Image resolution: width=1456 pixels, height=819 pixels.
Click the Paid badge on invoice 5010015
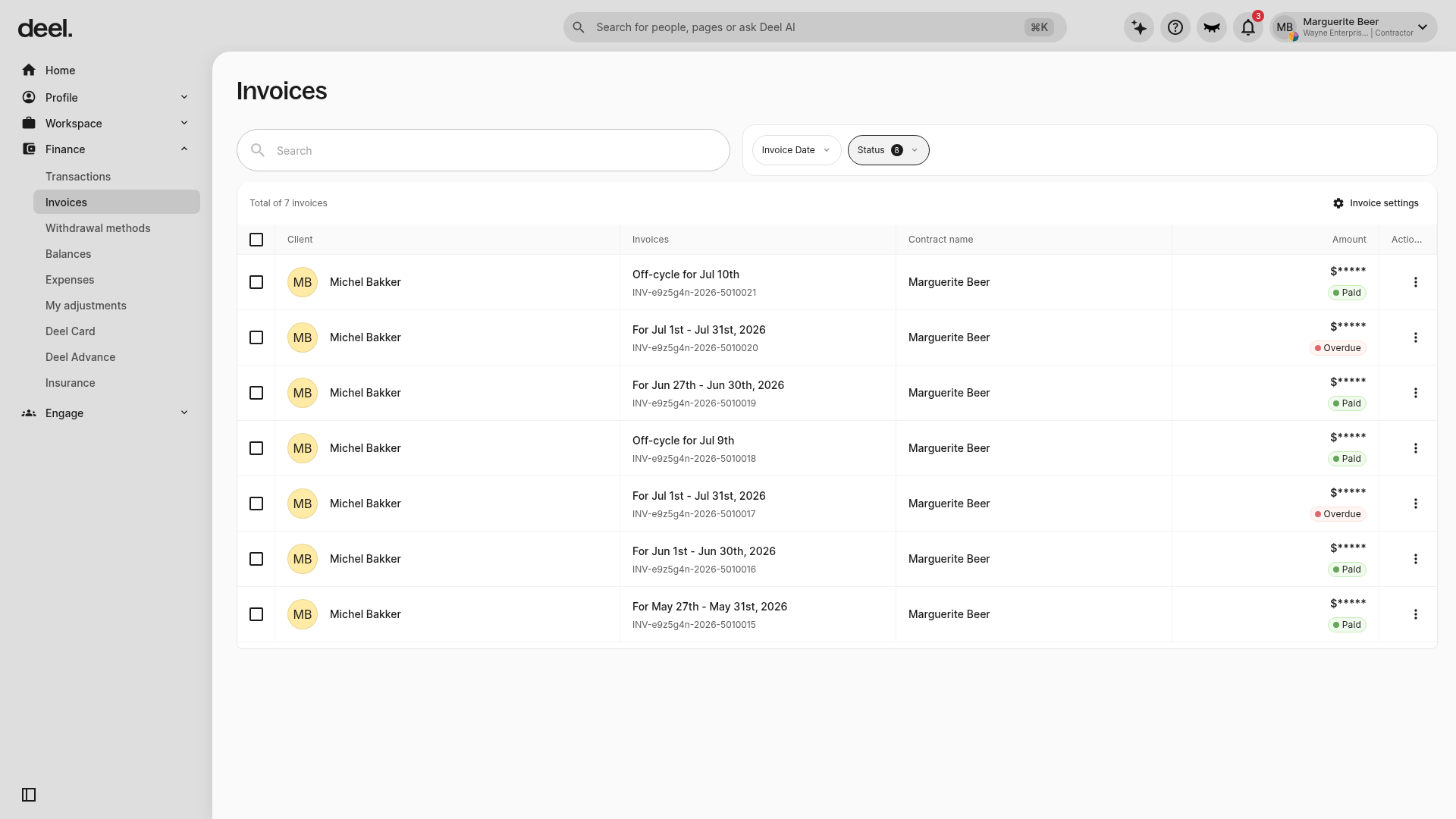pyautogui.click(x=1347, y=625)
